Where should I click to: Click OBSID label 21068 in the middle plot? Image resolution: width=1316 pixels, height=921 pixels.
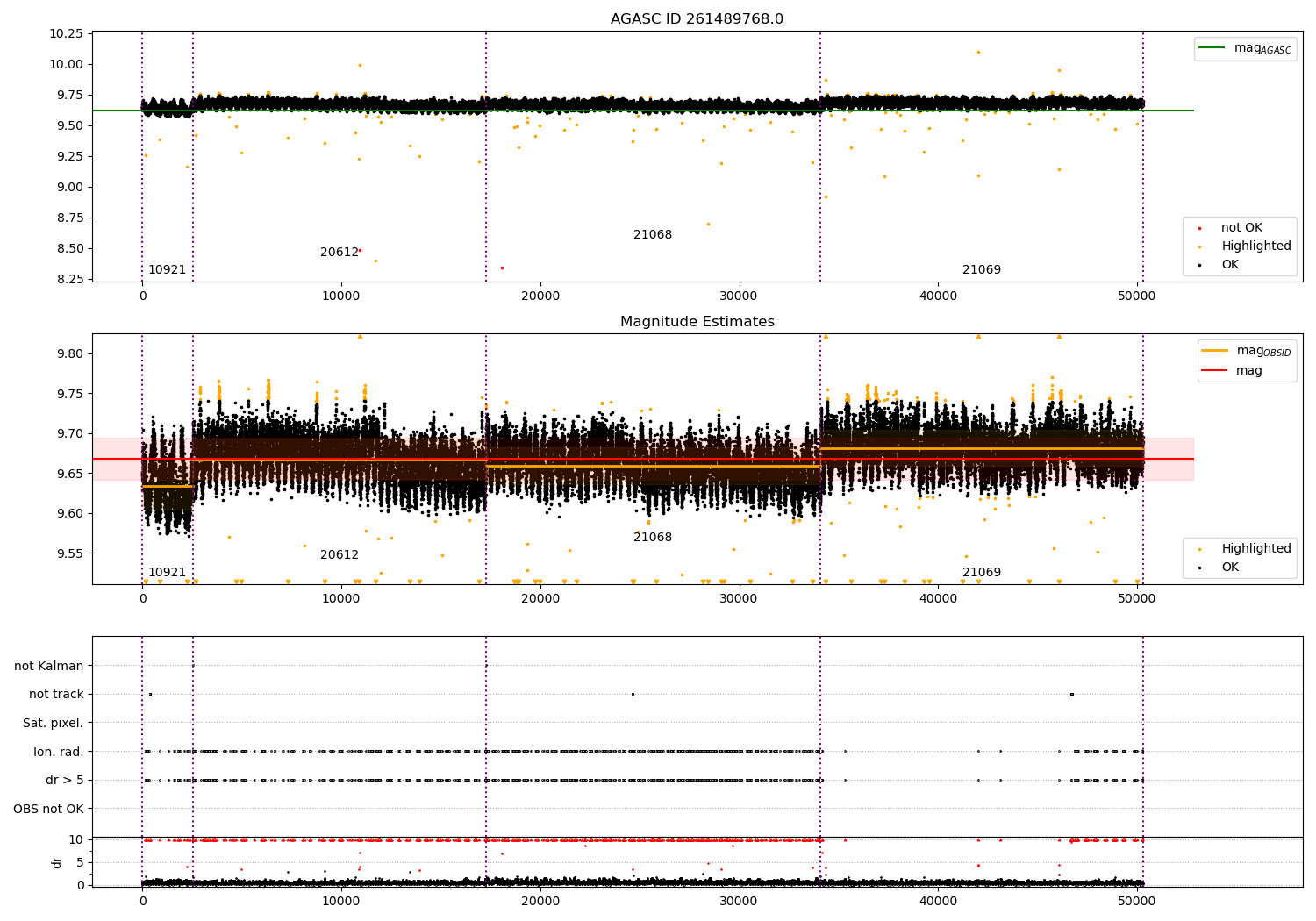(653, 538)
